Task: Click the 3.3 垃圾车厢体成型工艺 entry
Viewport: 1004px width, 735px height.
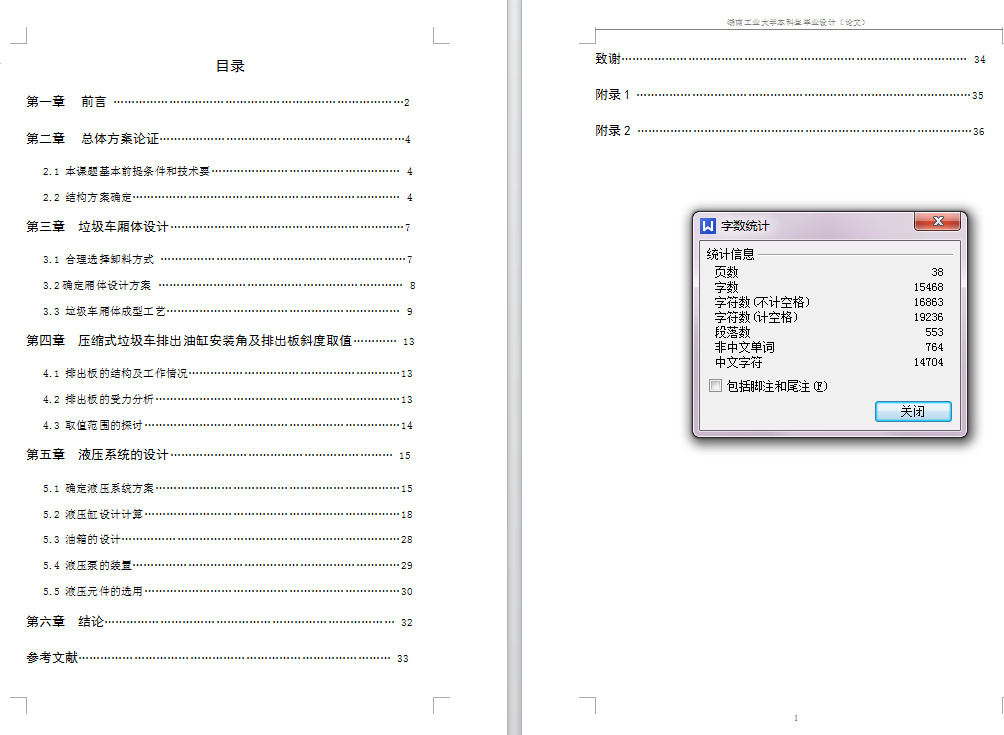Action: pos(227,311)
